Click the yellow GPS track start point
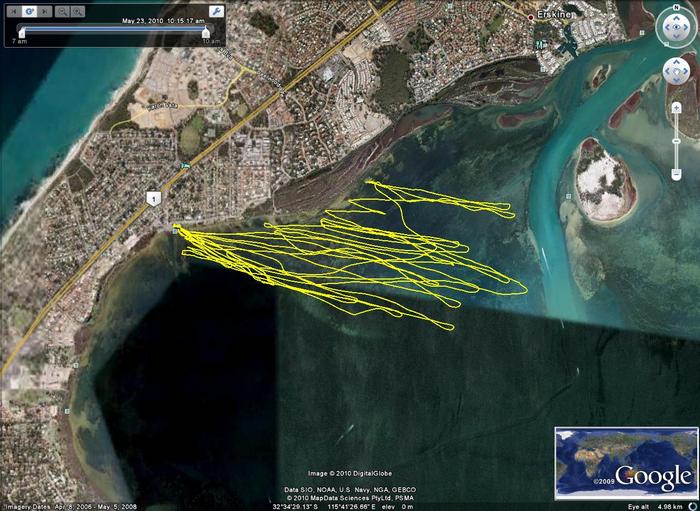 [176, 229]
